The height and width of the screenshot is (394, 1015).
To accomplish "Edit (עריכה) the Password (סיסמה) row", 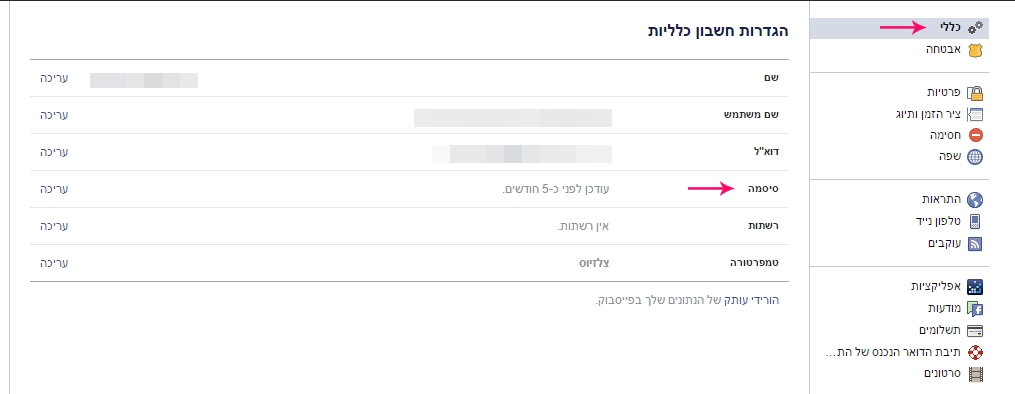I will pyautogui.click(x=54, y=189).
